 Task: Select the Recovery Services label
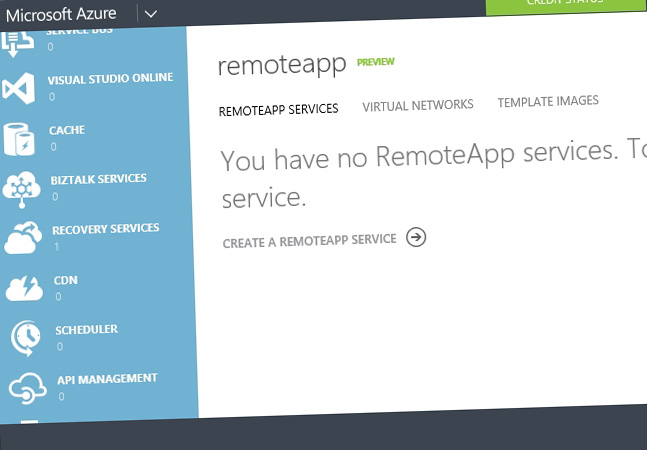pos(106,229)
